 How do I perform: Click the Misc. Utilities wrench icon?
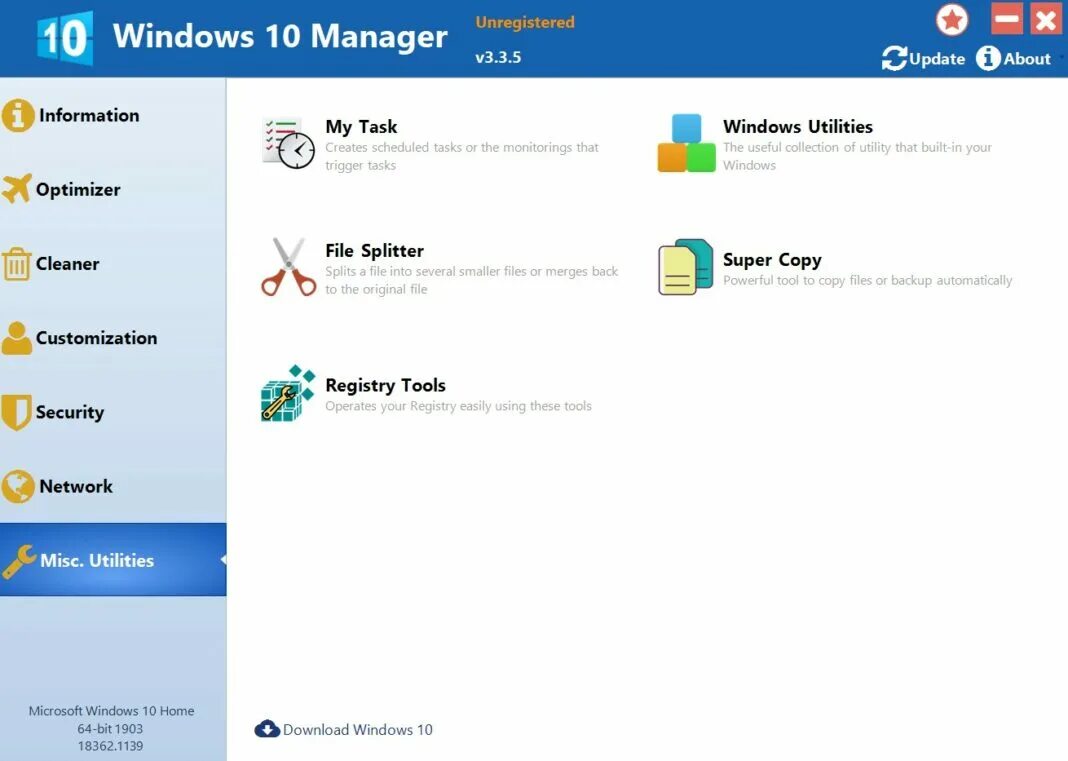coord(19,561)
